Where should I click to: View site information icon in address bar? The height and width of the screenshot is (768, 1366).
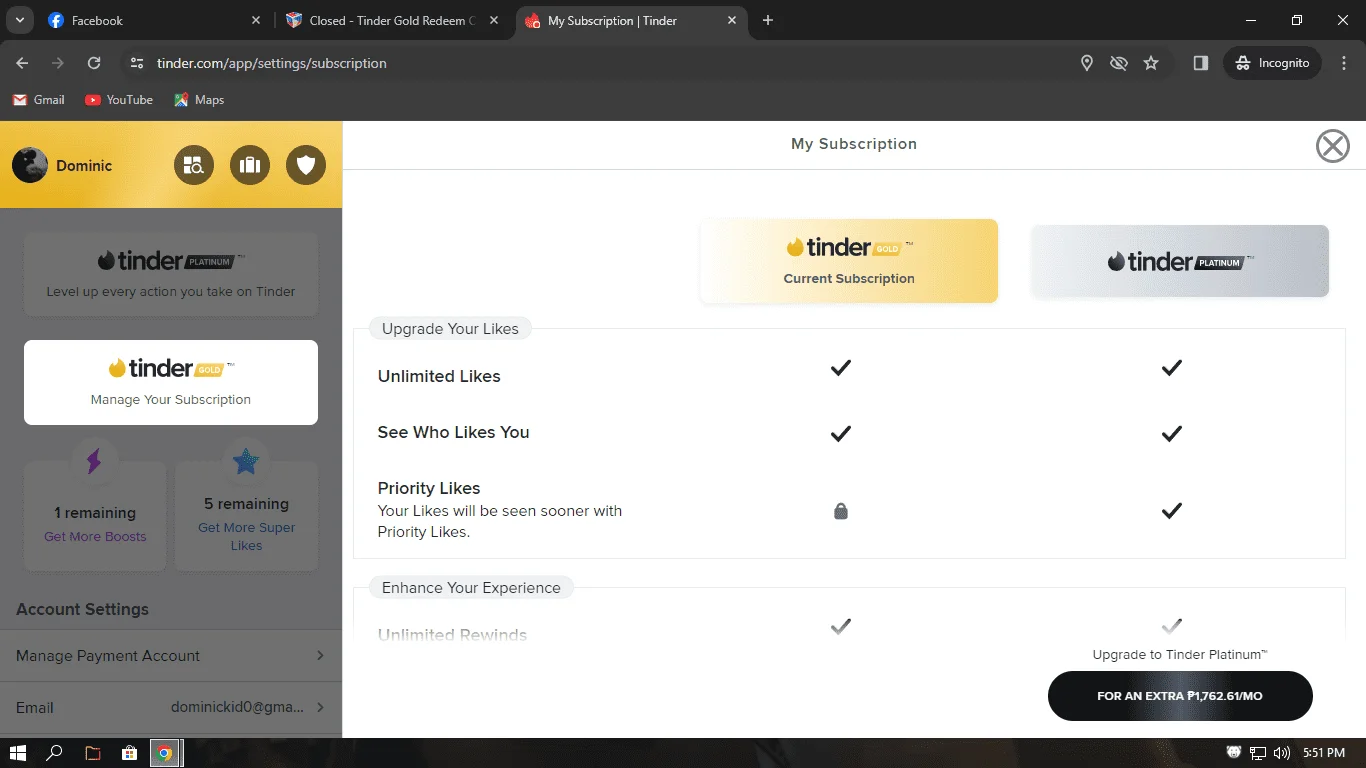[x=137, y=63]
